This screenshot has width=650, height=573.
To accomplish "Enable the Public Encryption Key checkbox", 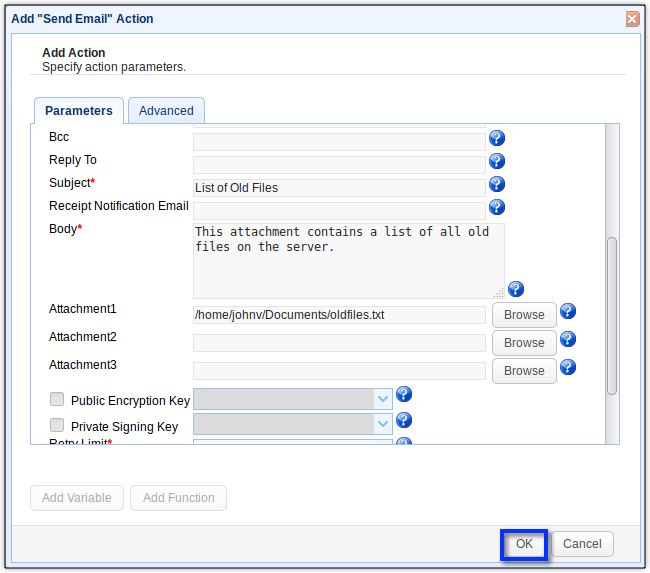I will click(x=57, y=400).
